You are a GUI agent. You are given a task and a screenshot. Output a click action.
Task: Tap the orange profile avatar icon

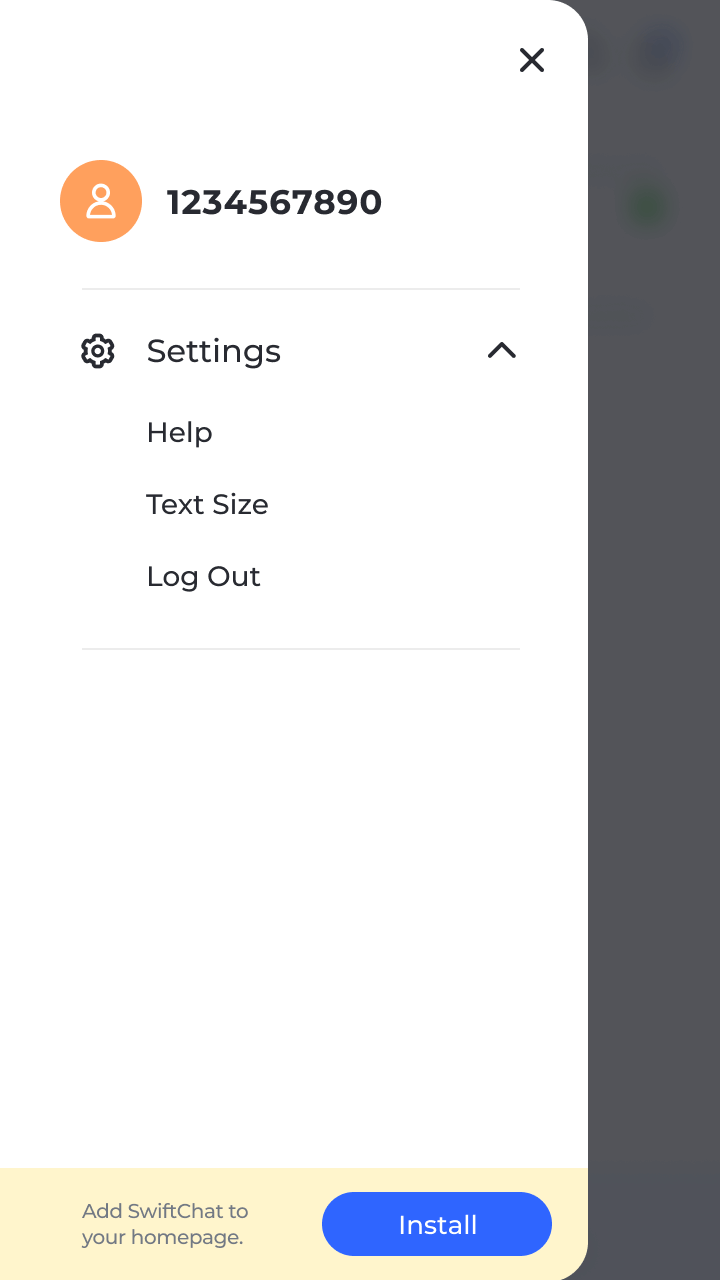pyautogui.click(x=101, y=201)
